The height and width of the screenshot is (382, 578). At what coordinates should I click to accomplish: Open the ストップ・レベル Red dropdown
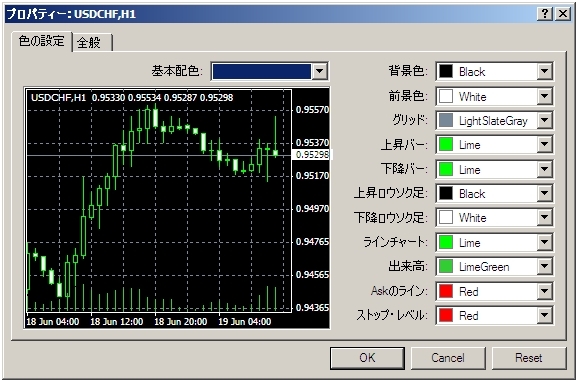click(x=544, y=316)
